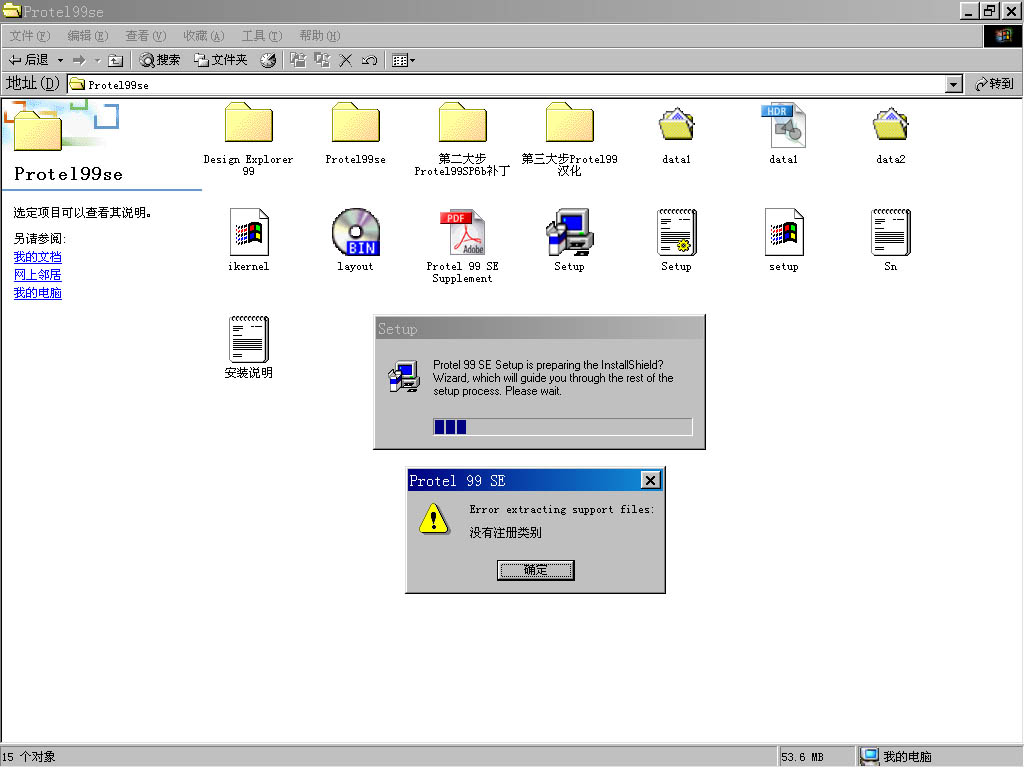
Task: Open the 第三大步Protel99 汉化 folder
Action: (x=569, y=123)
